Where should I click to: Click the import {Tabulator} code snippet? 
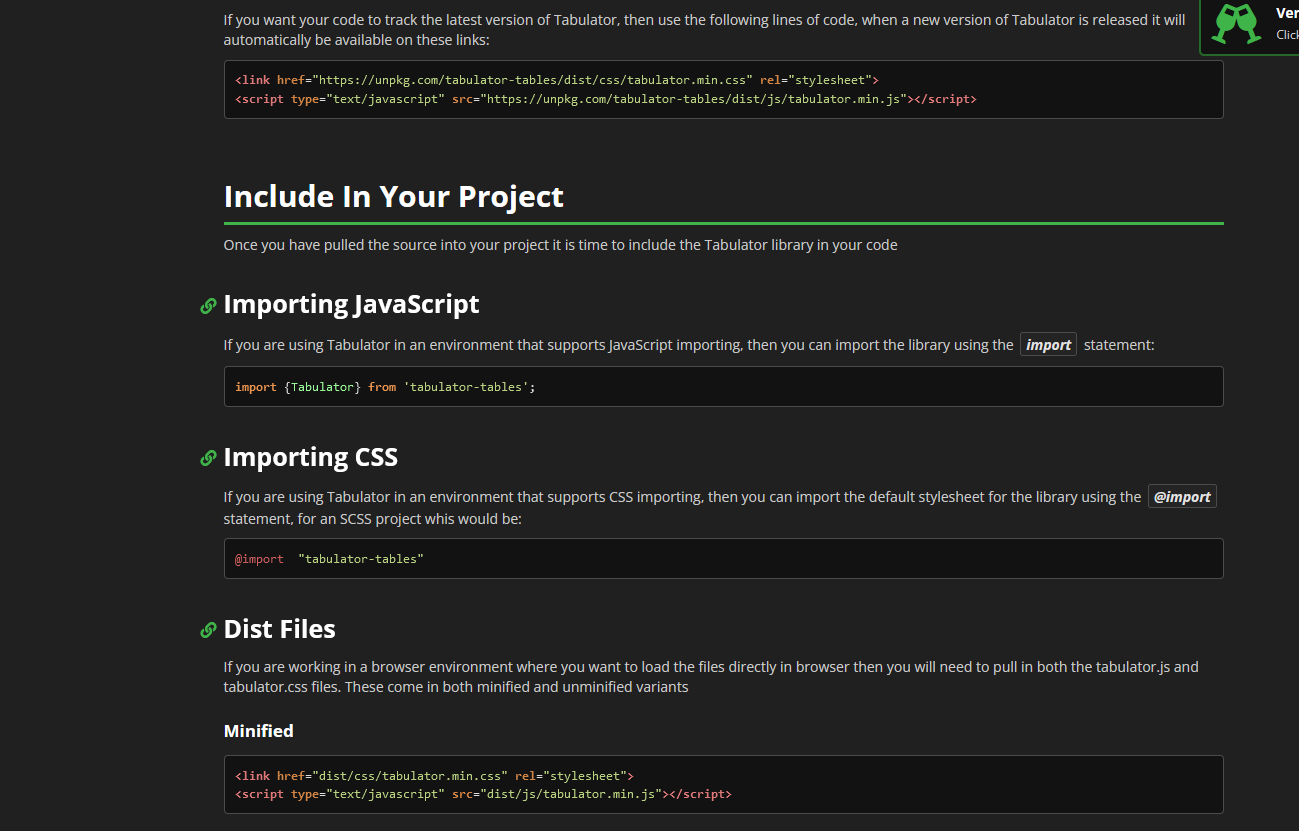385,386
